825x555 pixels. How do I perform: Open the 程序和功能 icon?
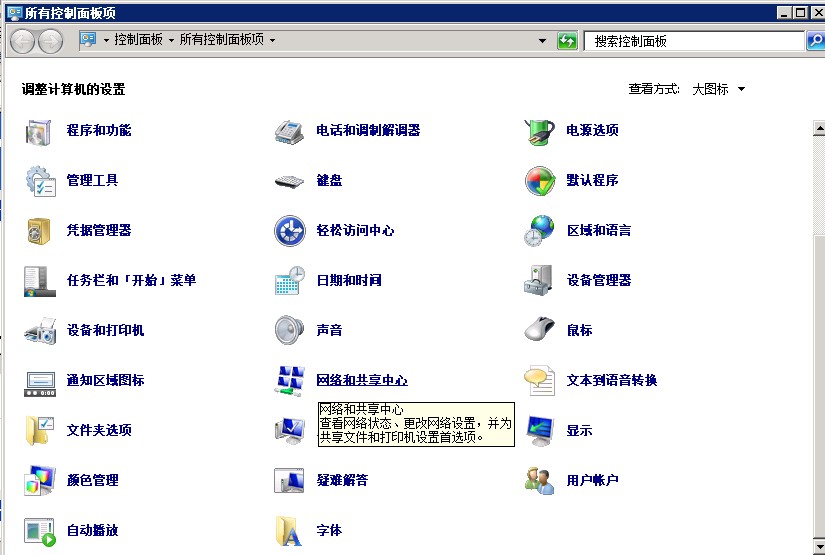[38, 131]
